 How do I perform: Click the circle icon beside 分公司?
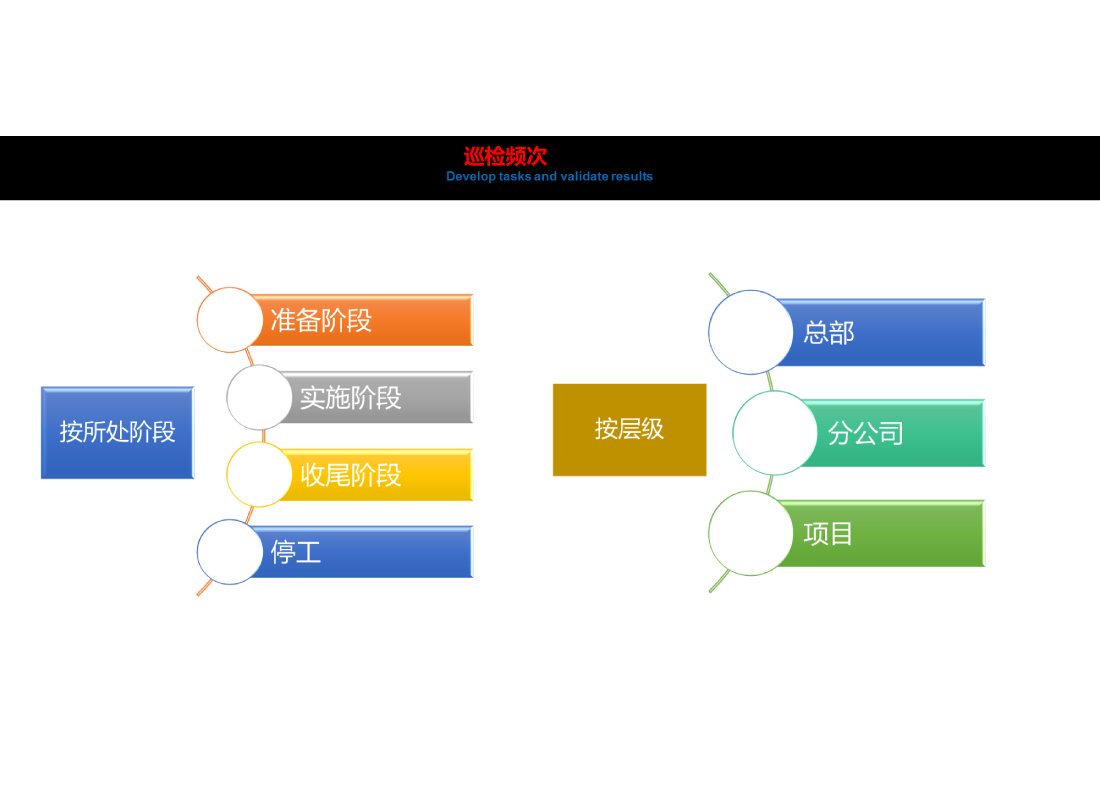tap(774, 432)
